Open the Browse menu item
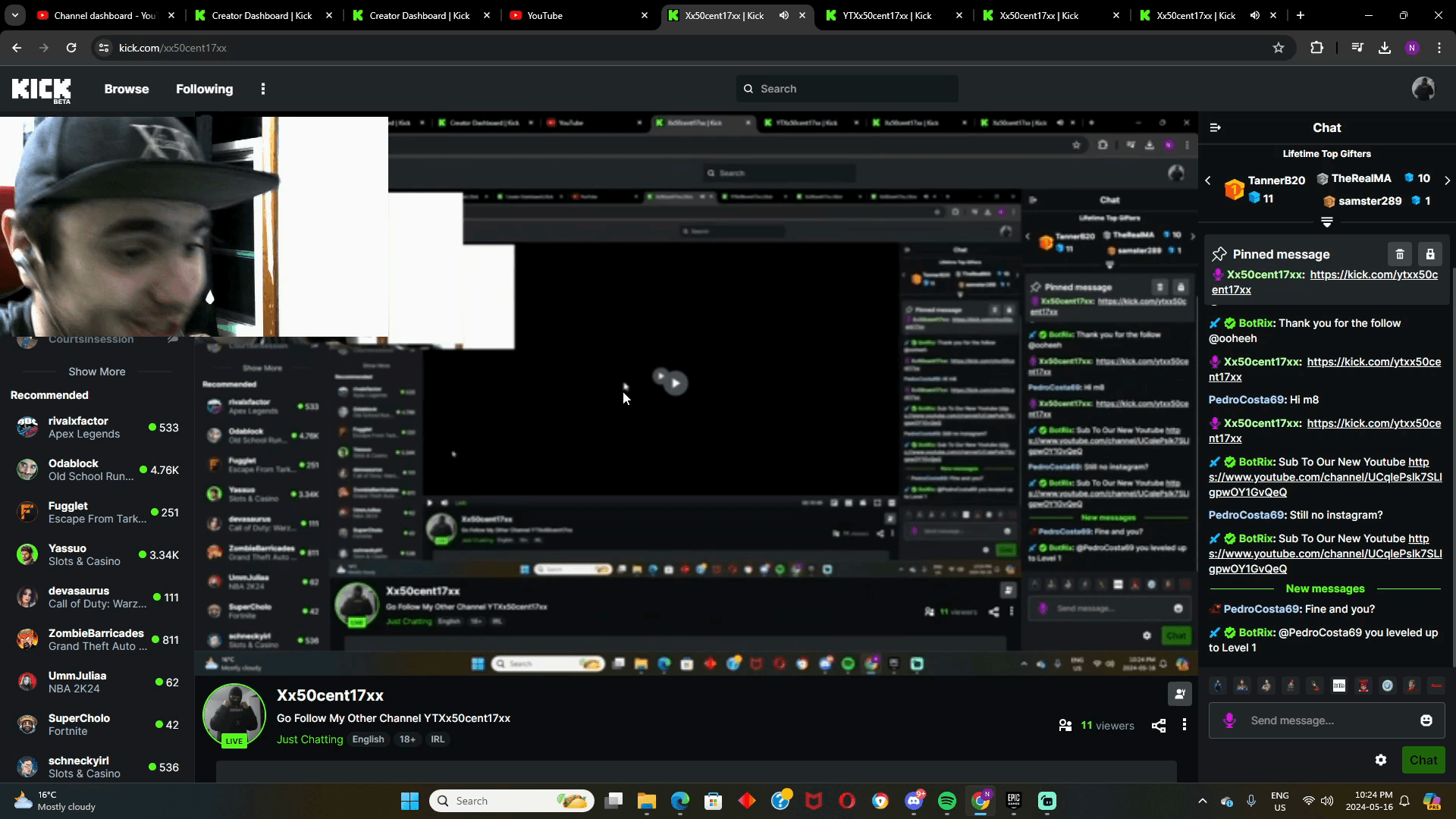1456x819 pixels. click(127, 89)
